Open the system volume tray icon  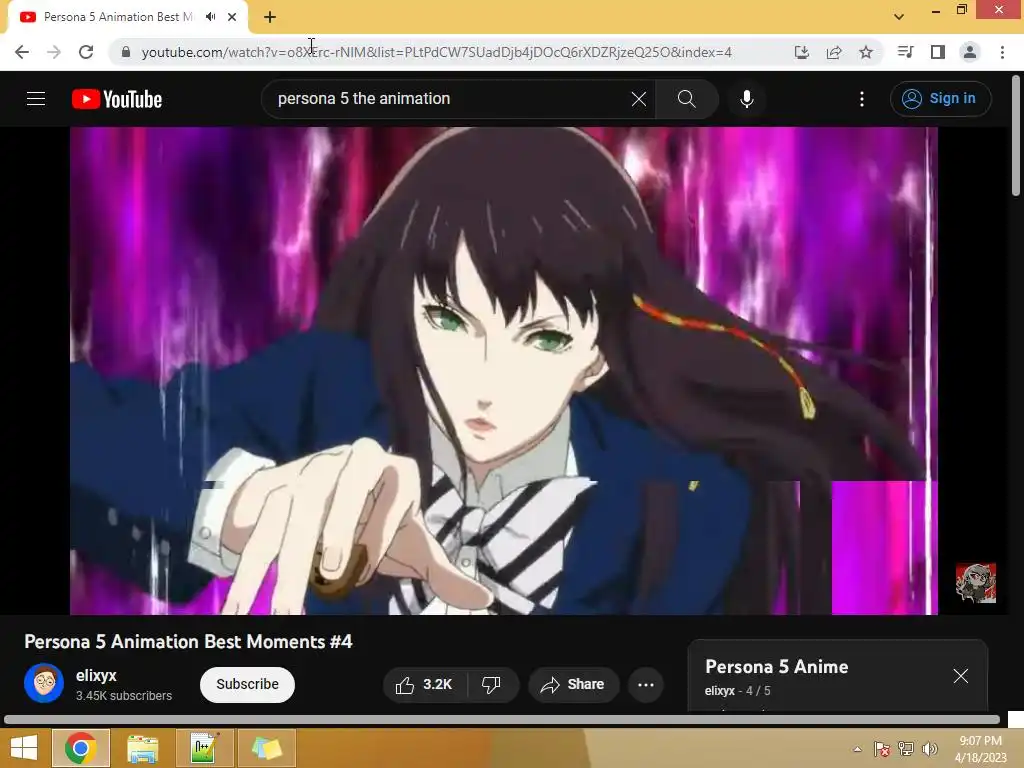click(x=930, y=749)
